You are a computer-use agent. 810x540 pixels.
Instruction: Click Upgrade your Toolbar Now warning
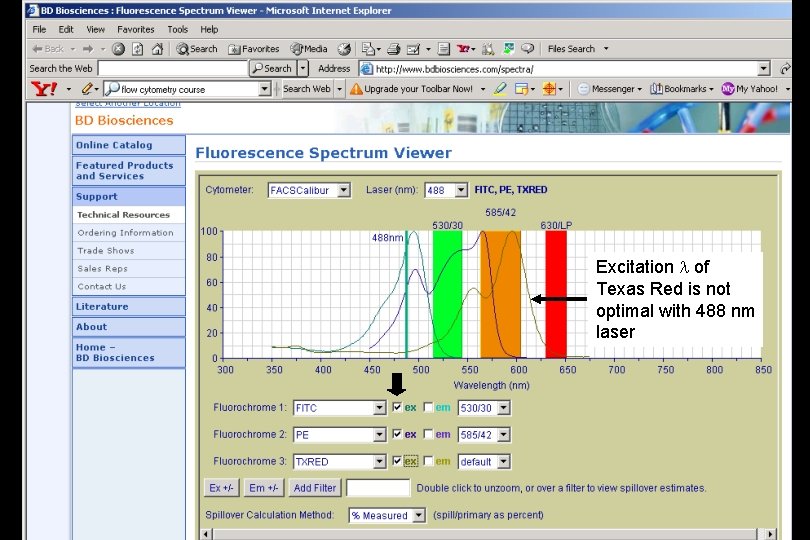(411, 89)
